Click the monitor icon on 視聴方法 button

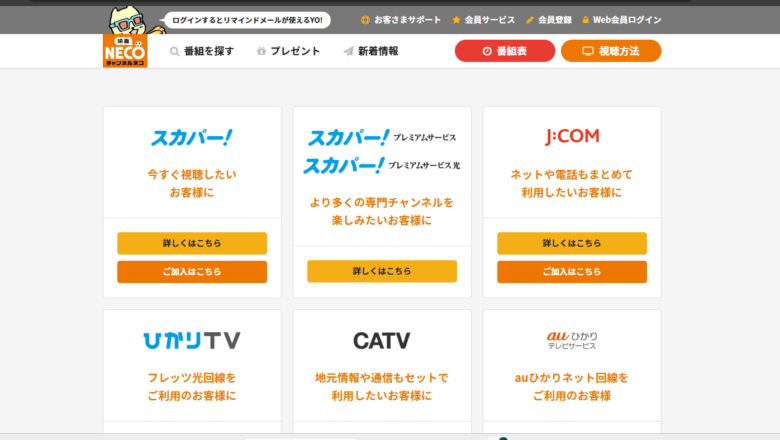coord(588,51)
